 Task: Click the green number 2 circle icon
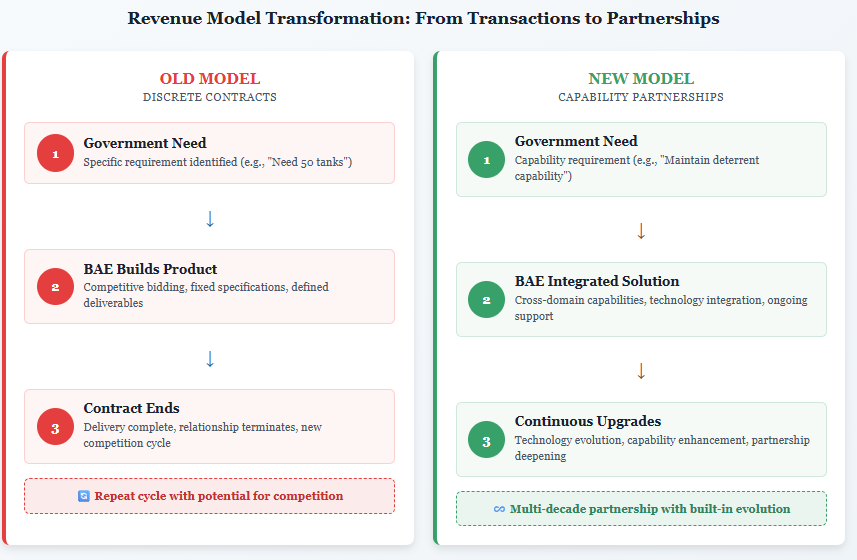(x=486, y=299)
